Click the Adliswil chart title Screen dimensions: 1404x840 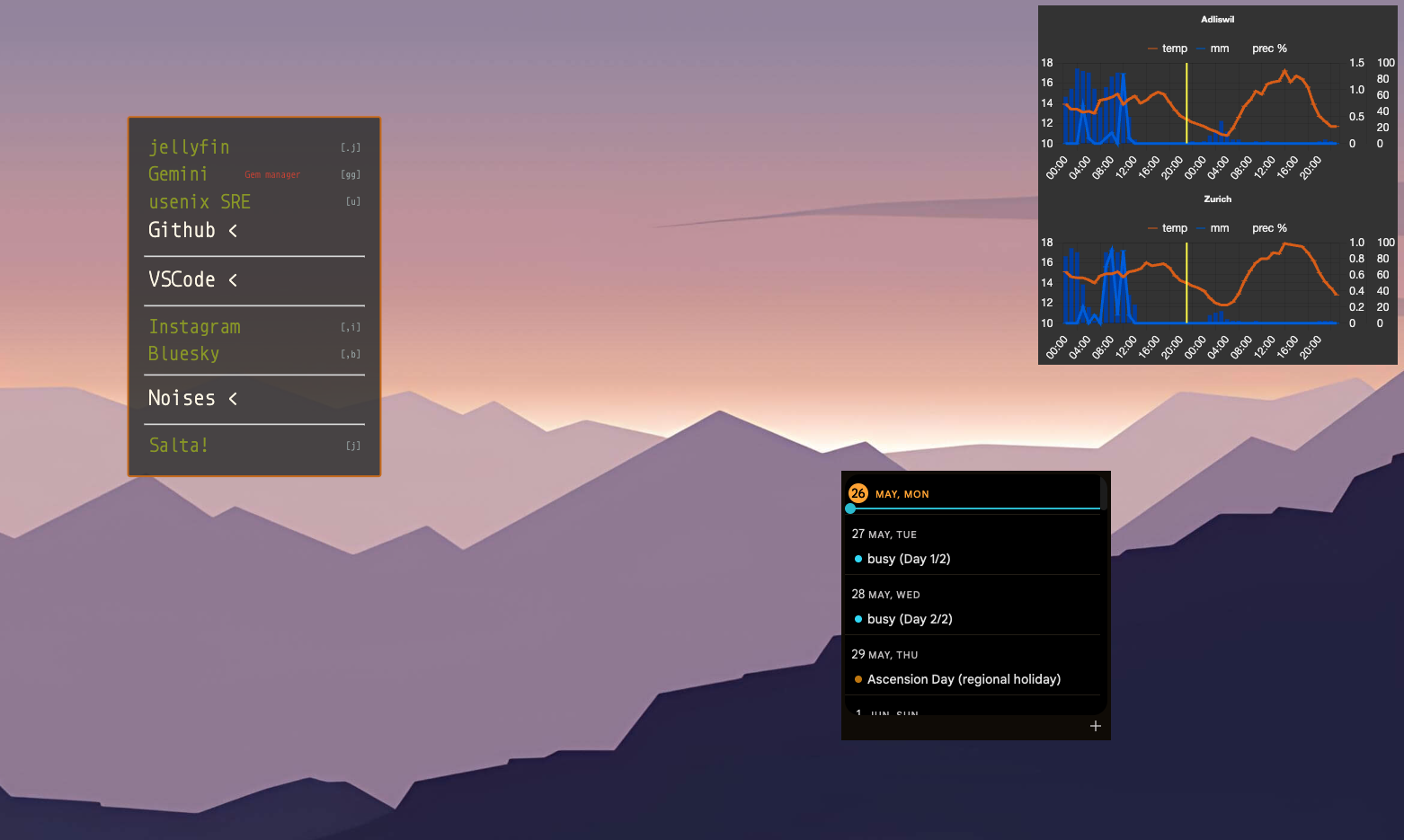(1218, 19)
